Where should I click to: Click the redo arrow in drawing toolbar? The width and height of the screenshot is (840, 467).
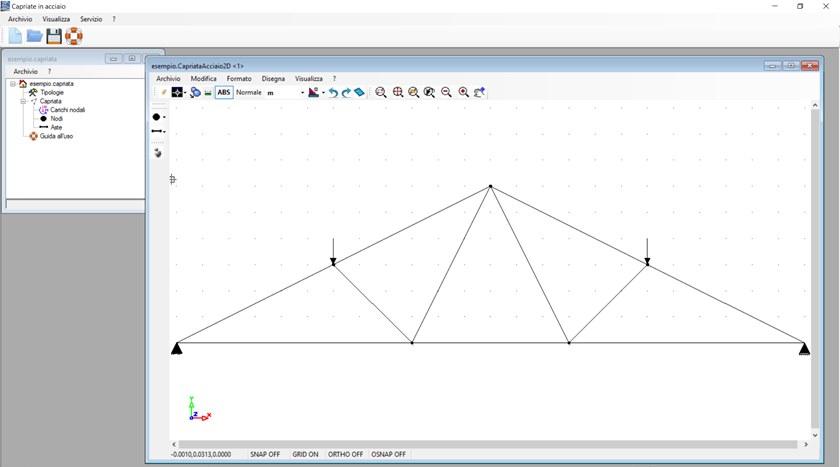346,92
